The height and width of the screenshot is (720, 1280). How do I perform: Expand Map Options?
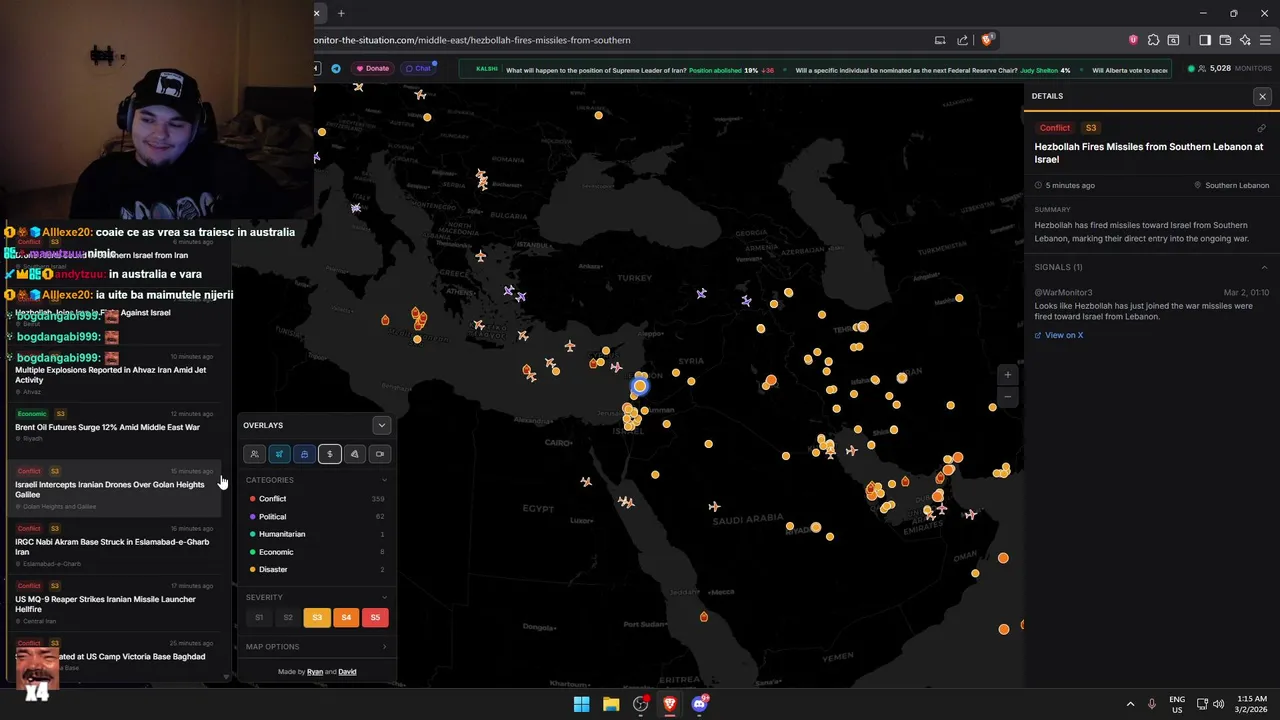(316, 647)
